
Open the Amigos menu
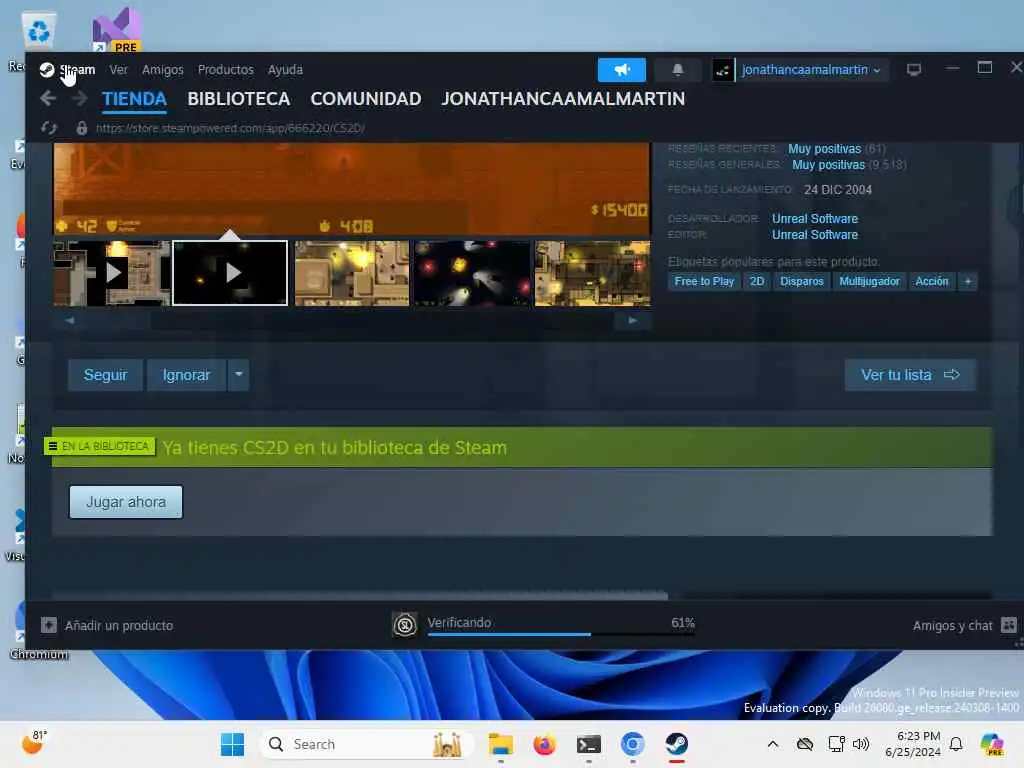(x=163, y=70)
